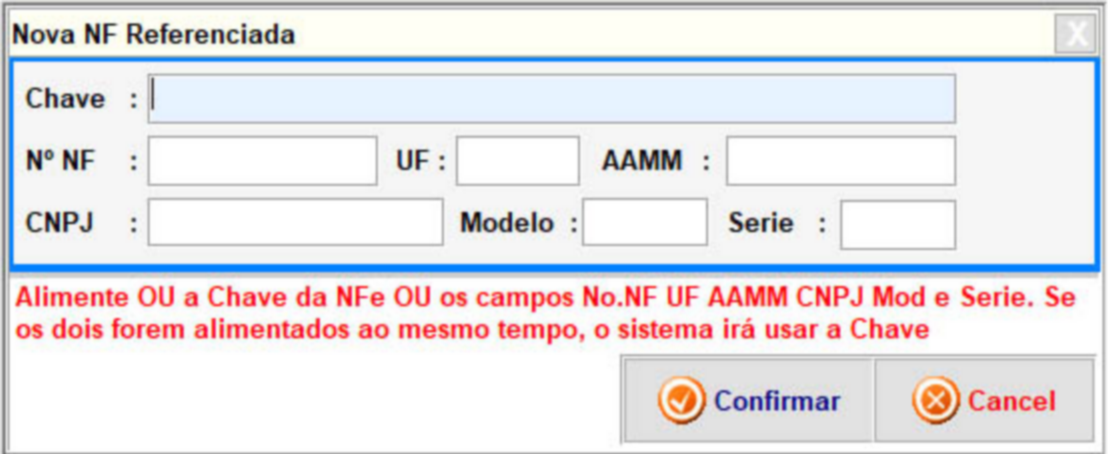
Task: Click the Modelo label text
Action: click(x=506, y=223)
